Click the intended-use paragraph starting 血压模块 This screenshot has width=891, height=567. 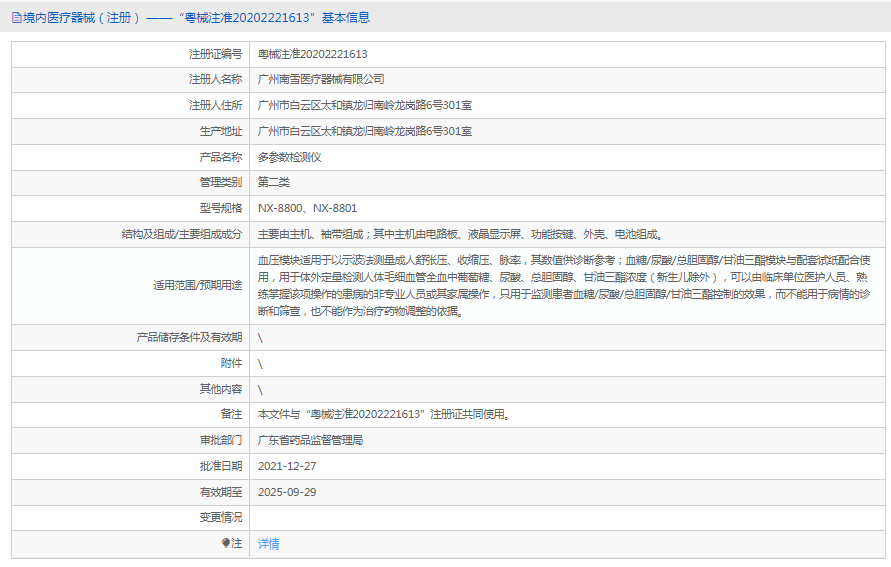tap(564, 286)
